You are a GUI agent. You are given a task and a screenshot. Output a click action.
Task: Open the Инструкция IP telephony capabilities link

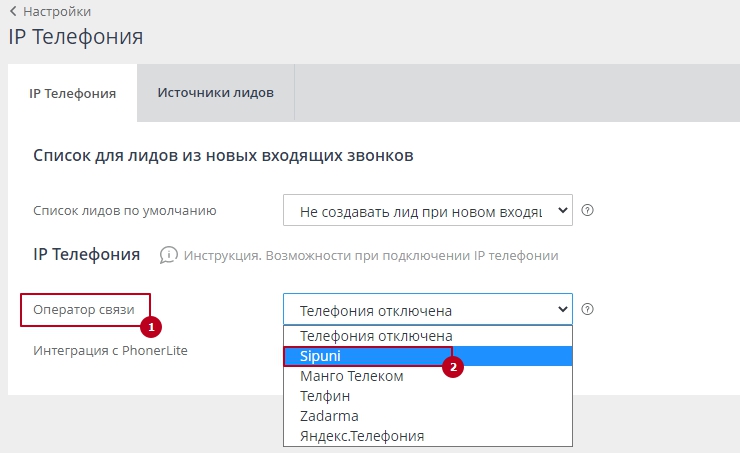coord(369,256)
